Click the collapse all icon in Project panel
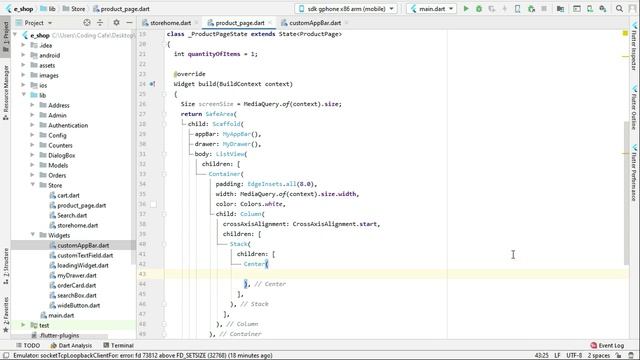The image size is (640, 360). click(x=100, y=23)
